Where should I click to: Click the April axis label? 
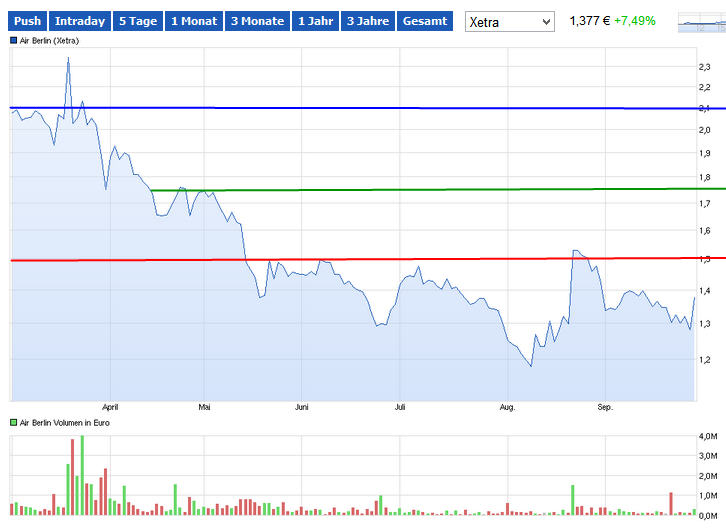pos(110,407)
